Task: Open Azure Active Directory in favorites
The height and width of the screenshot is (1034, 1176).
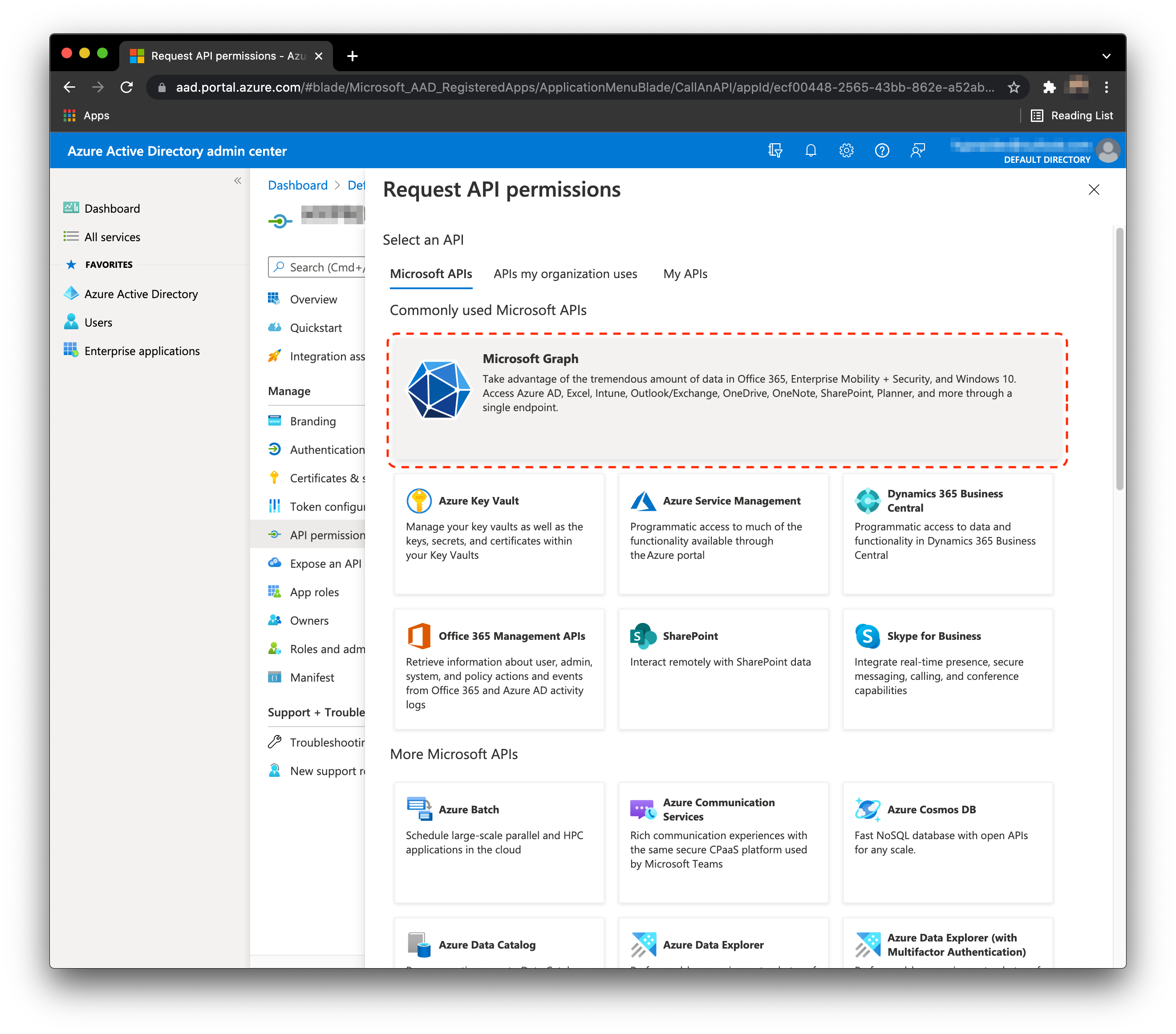Action: (x=141, y=294)
